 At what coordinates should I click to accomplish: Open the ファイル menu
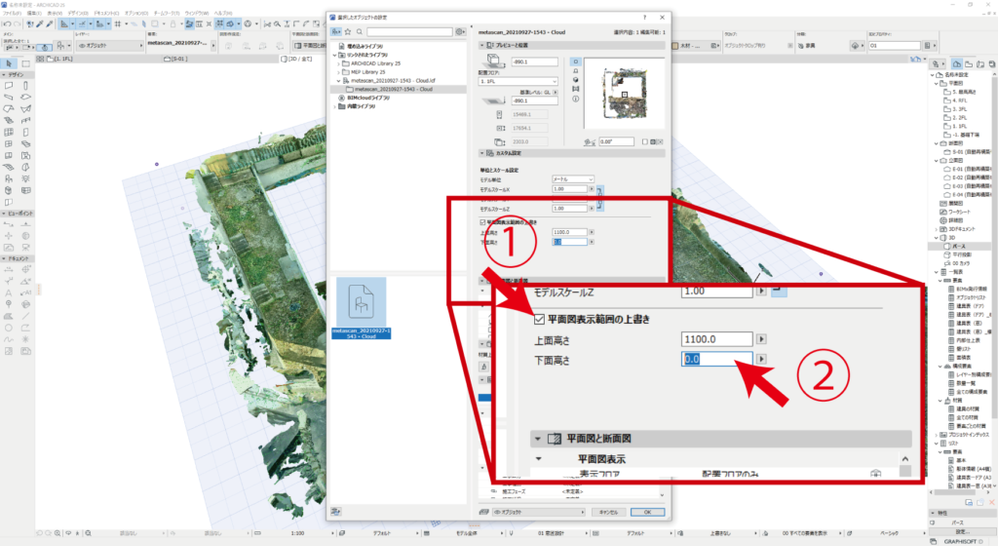[x=11, y=13]
